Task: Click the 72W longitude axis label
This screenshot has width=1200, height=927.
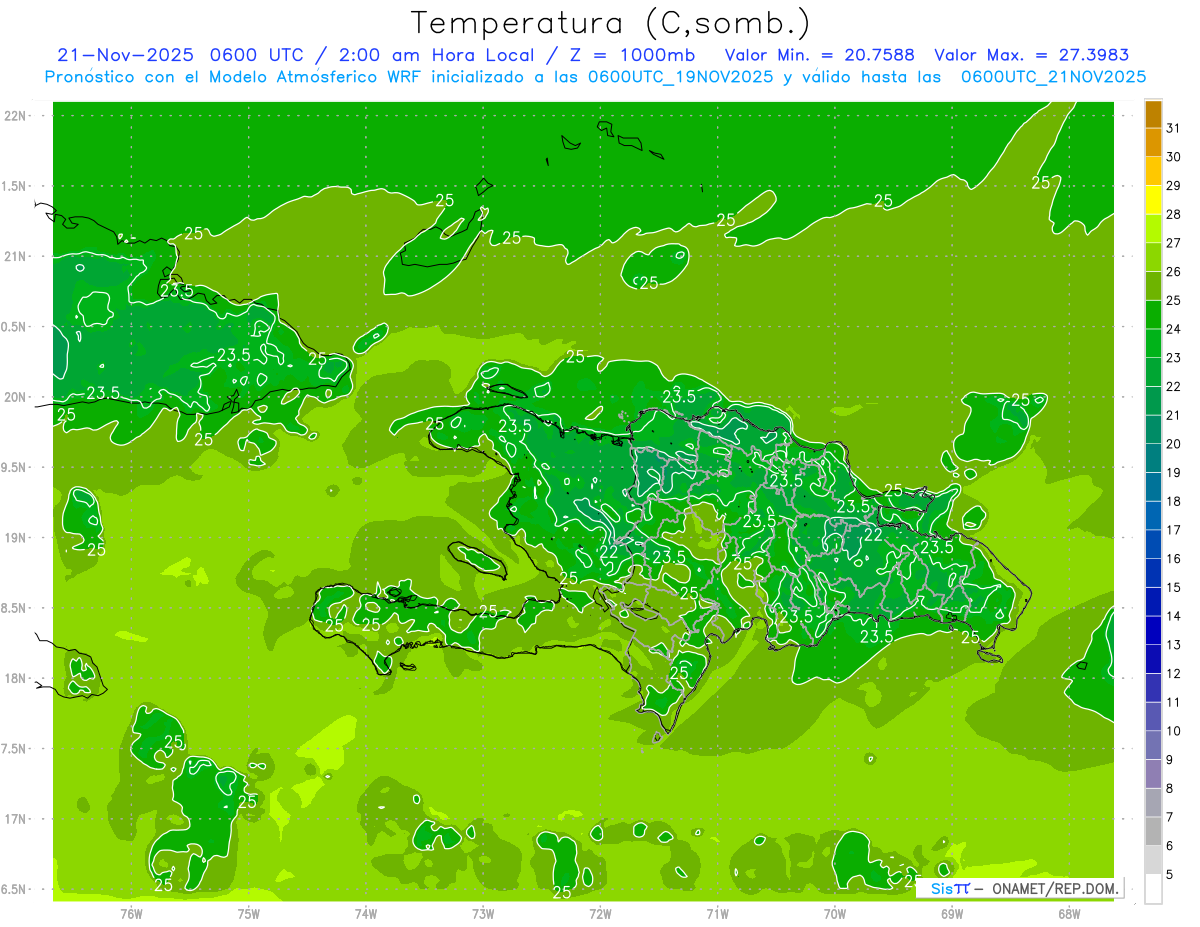Action: tap(600, 914)
